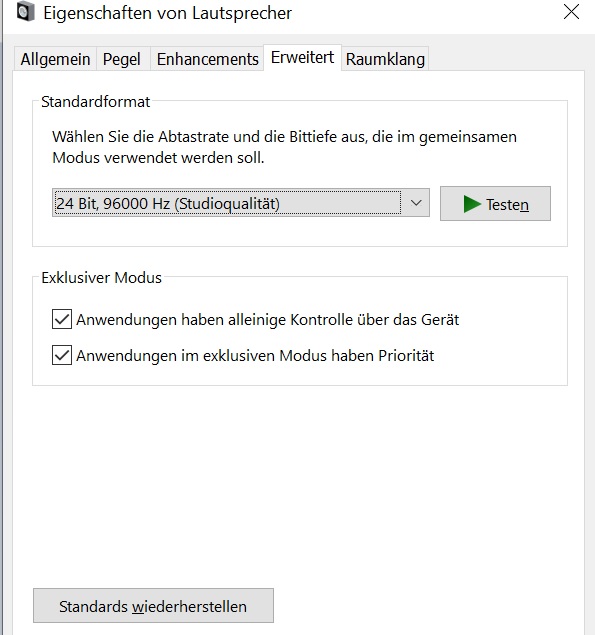The width and height of the screenshot is (595, 635).
Task: Click the green play icon on Testen
Action: pos(472,204)
